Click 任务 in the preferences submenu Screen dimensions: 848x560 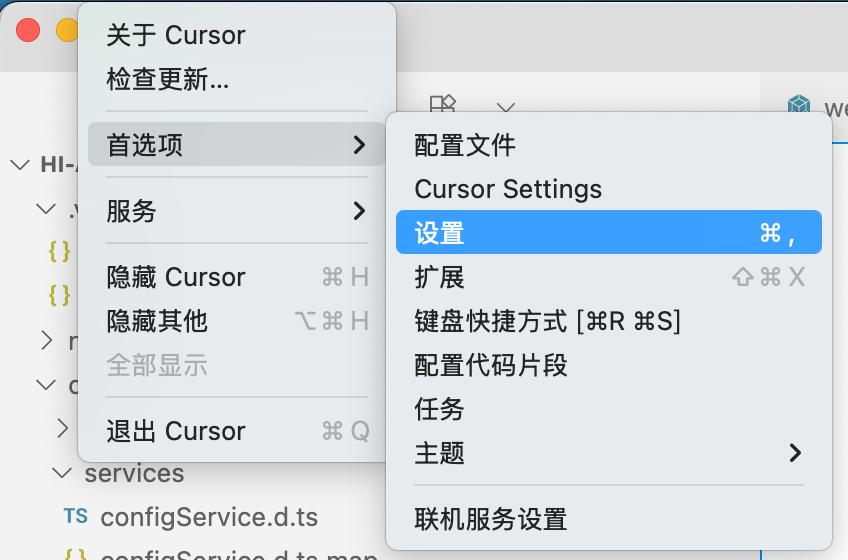440,409
